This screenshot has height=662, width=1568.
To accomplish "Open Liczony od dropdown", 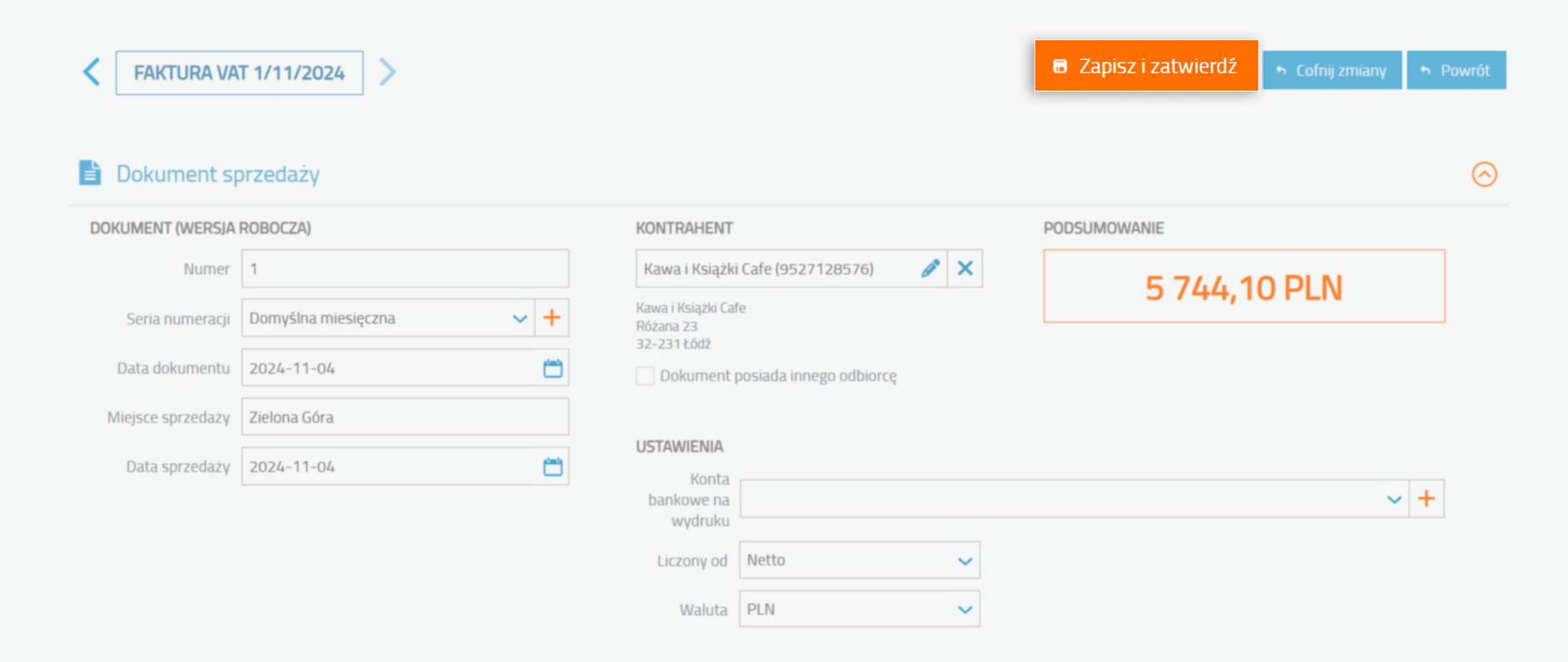I will [859, 560].
